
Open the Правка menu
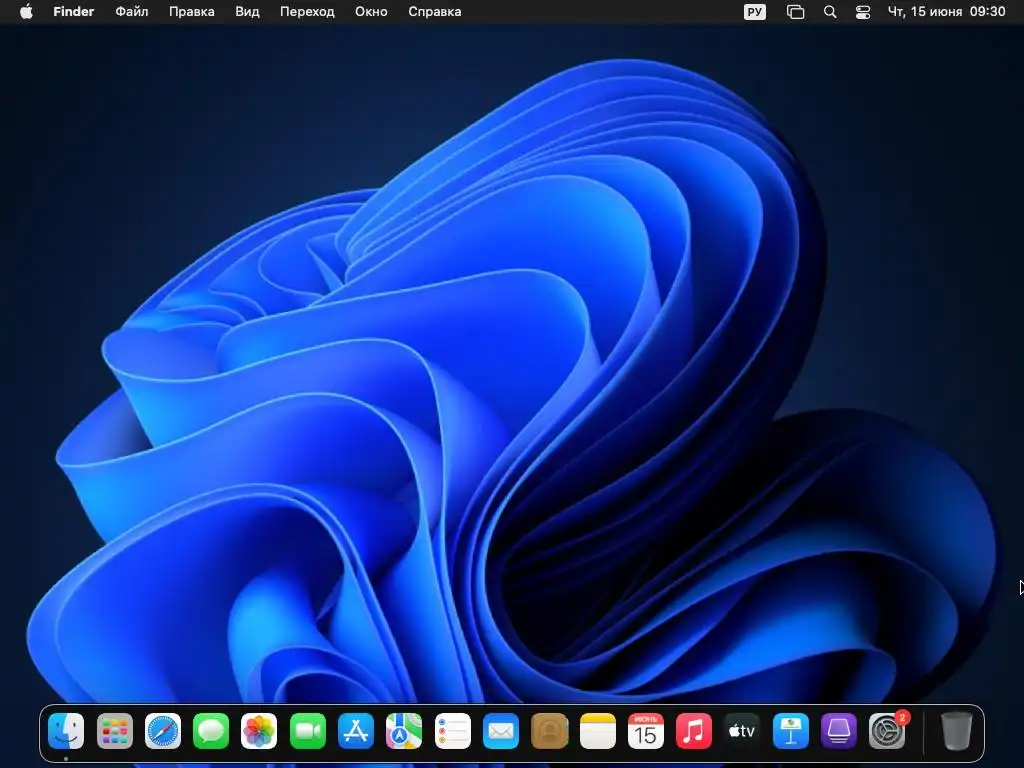[191, 12]
